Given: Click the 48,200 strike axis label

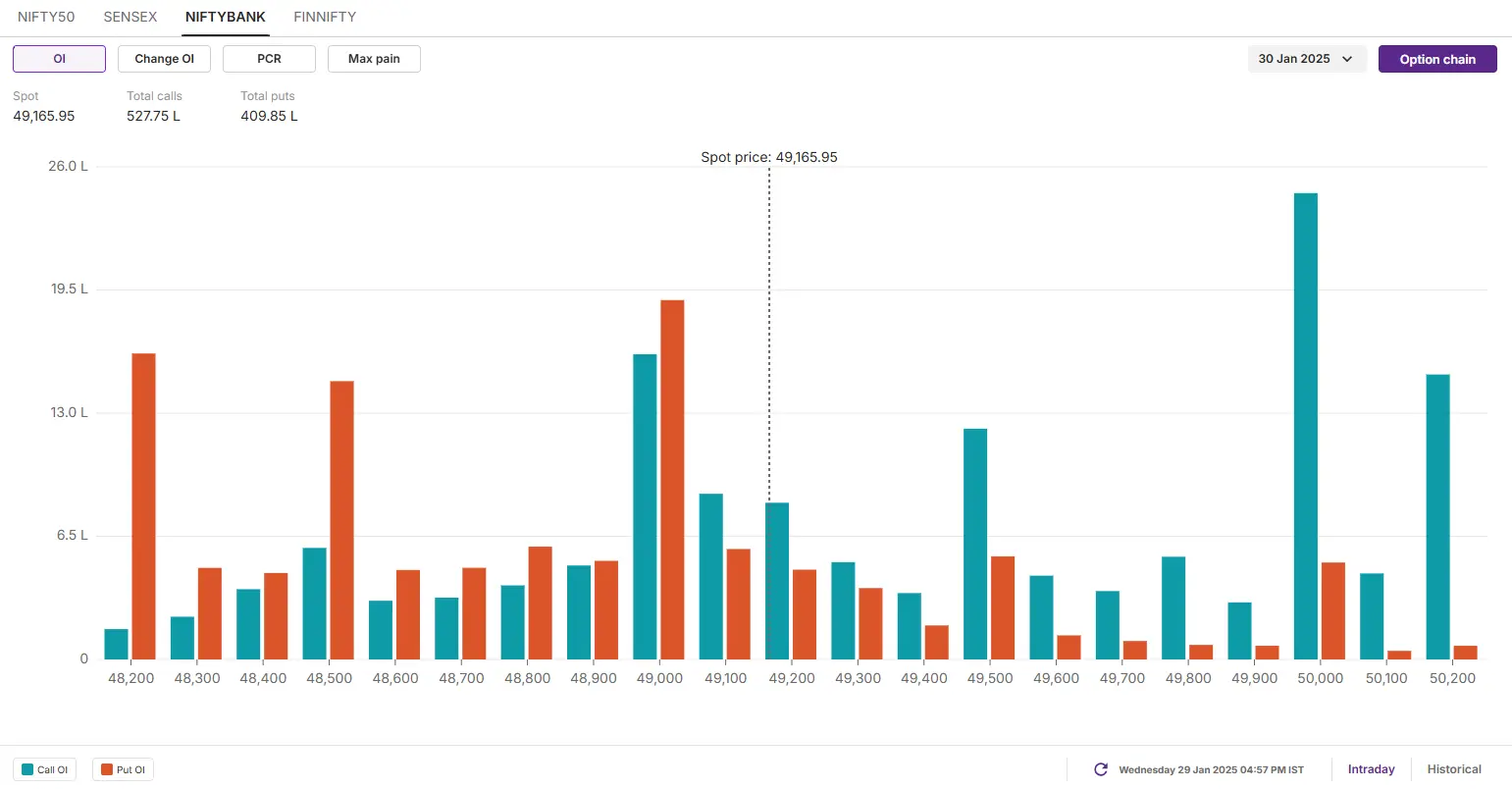Looking at the screenshot, I should coord(130,678).
